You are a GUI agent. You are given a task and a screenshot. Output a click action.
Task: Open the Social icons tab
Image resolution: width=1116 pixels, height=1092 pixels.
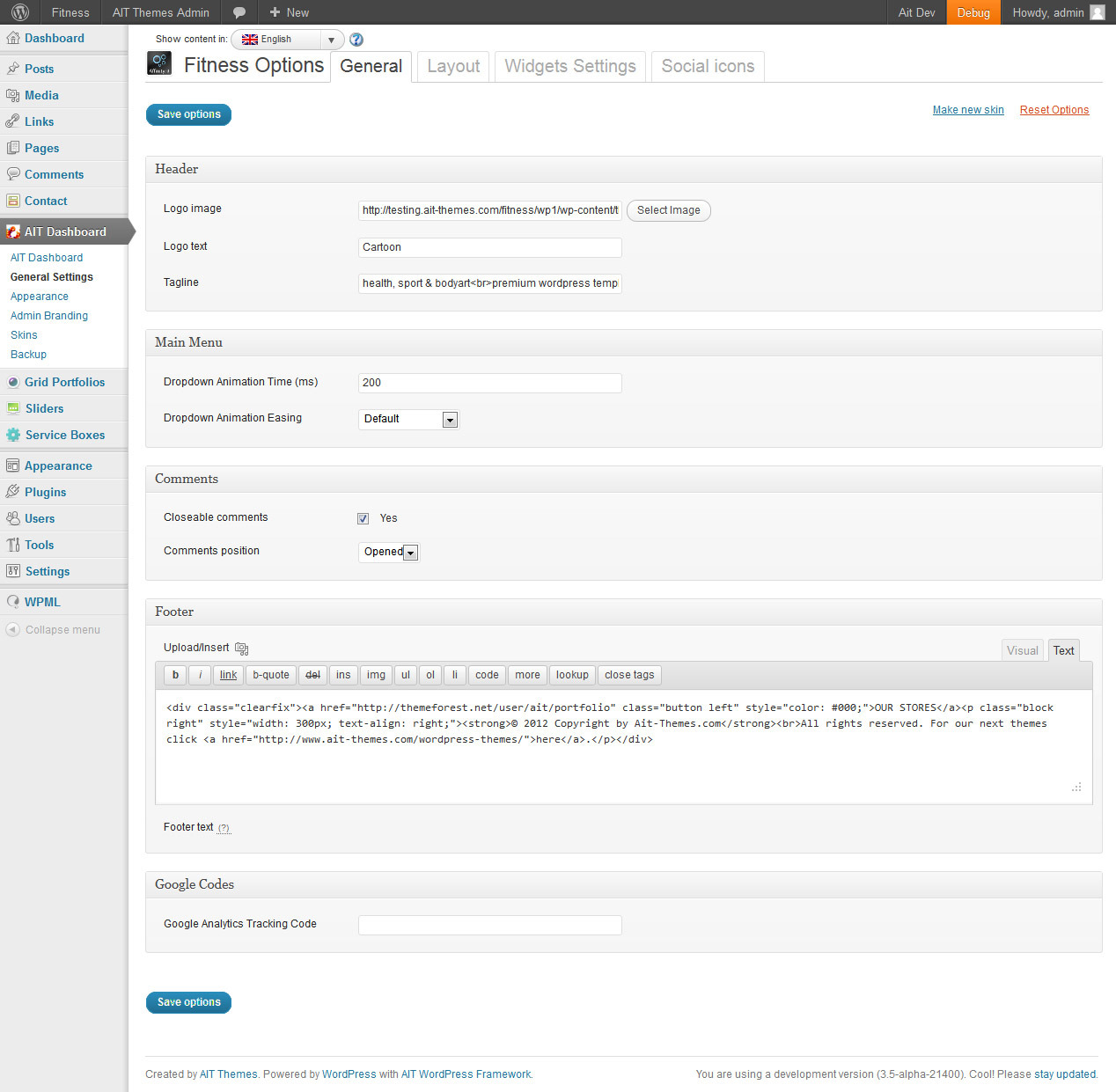pos(708,66)
